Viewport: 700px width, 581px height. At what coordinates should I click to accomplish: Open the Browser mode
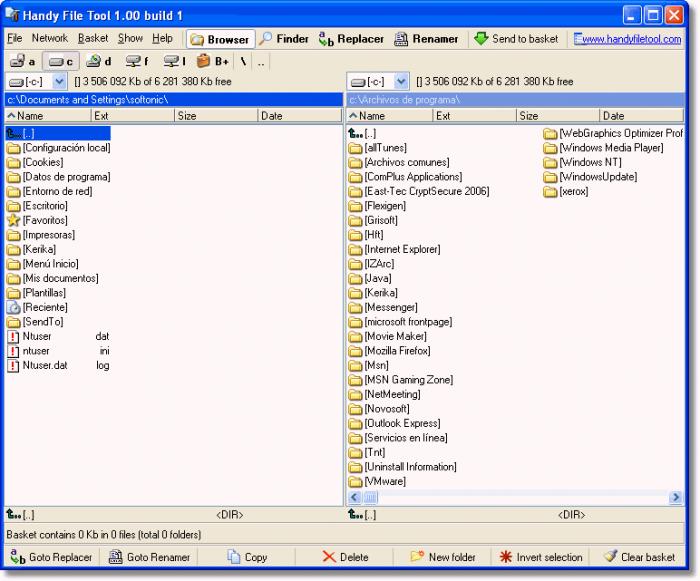220,39
